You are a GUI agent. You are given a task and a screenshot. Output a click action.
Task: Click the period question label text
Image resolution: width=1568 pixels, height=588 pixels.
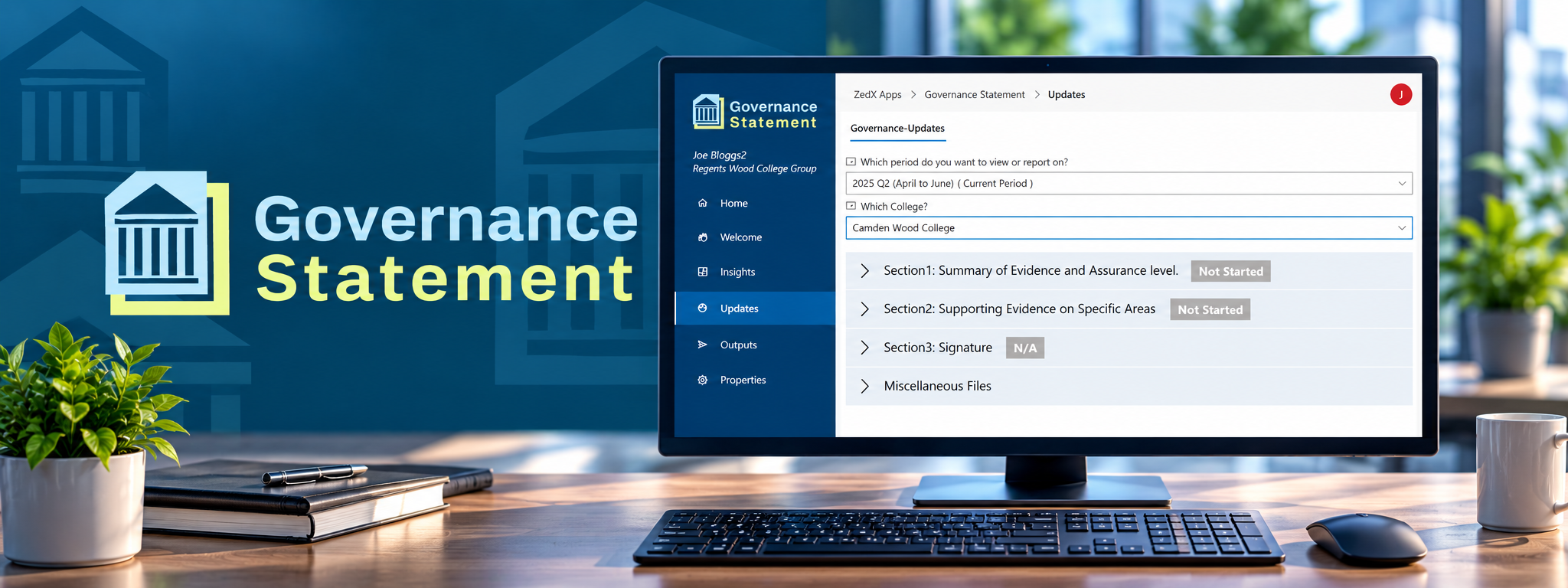coord(964,162)
